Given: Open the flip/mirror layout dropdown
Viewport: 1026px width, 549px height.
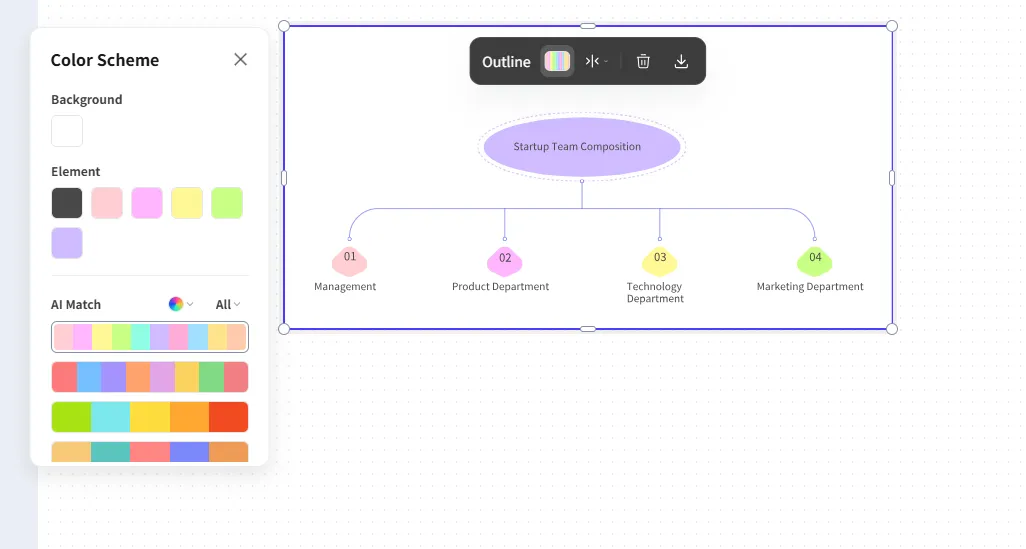Looking at the screenshot, I should (x=596, y=61).
